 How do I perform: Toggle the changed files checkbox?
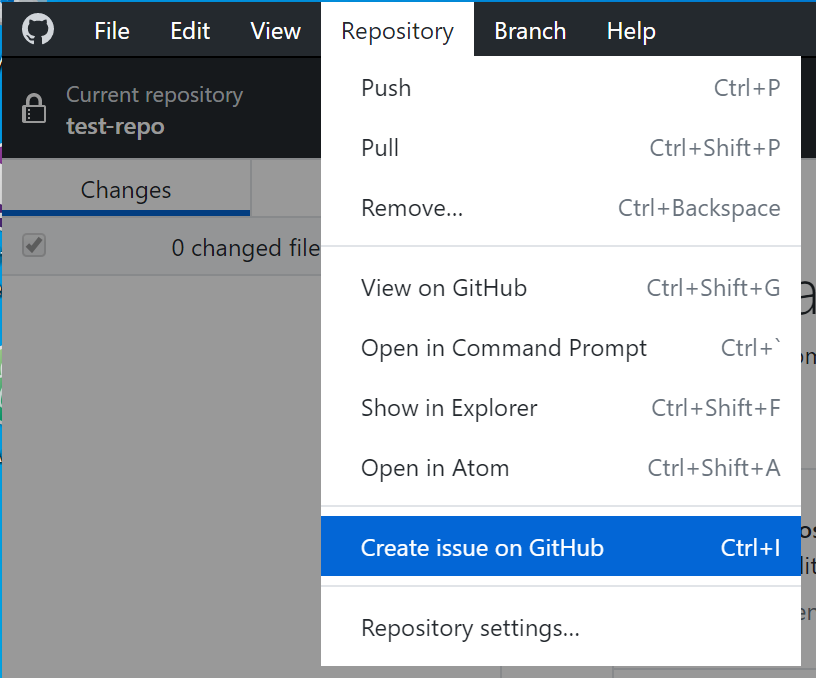click(34, 246)
